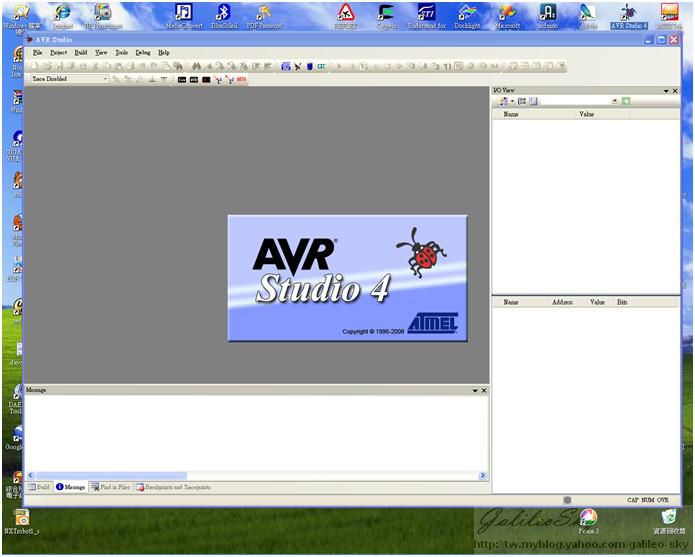Open the Message panel menu arrow
Image resolution: width=695 pixels, height=557 pixels.
475,391
